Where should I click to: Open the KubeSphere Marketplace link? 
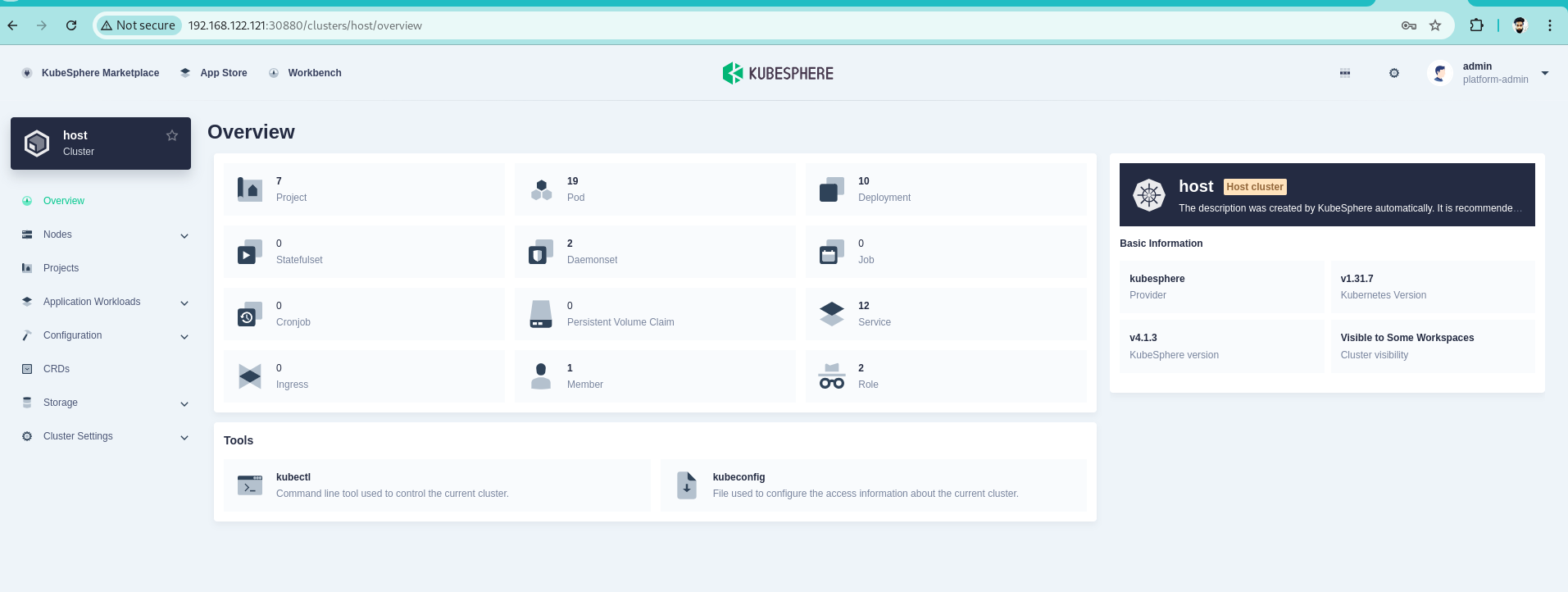tap(100, 73)
